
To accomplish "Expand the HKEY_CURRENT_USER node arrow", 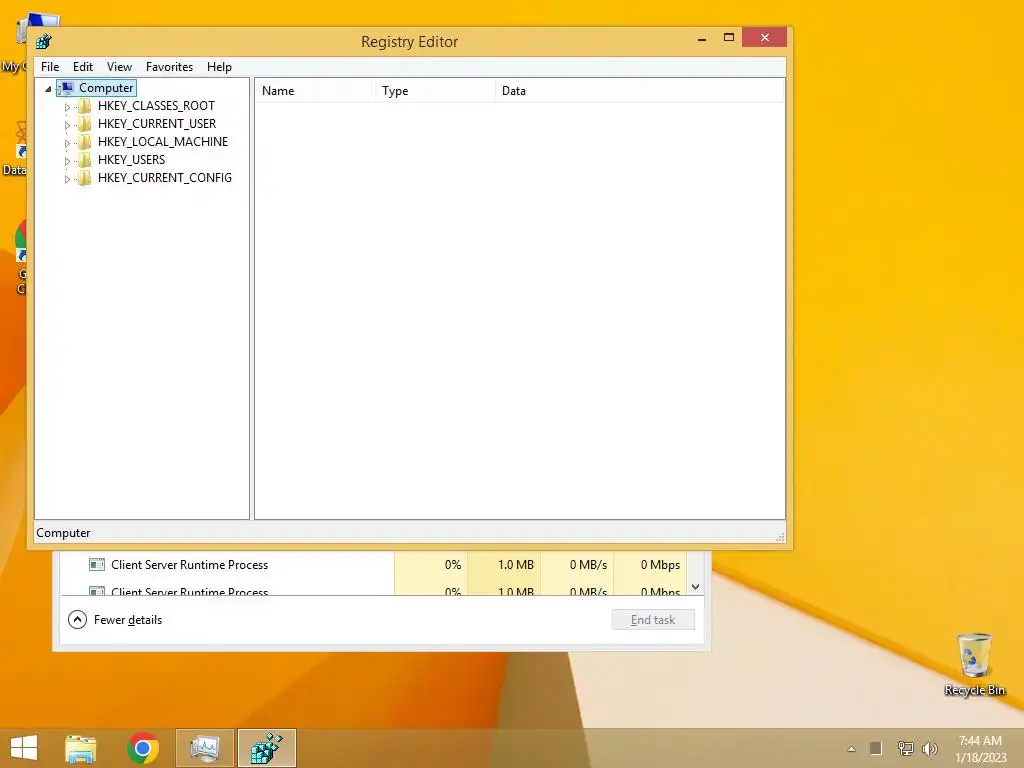I will click(x=67, y=125).
